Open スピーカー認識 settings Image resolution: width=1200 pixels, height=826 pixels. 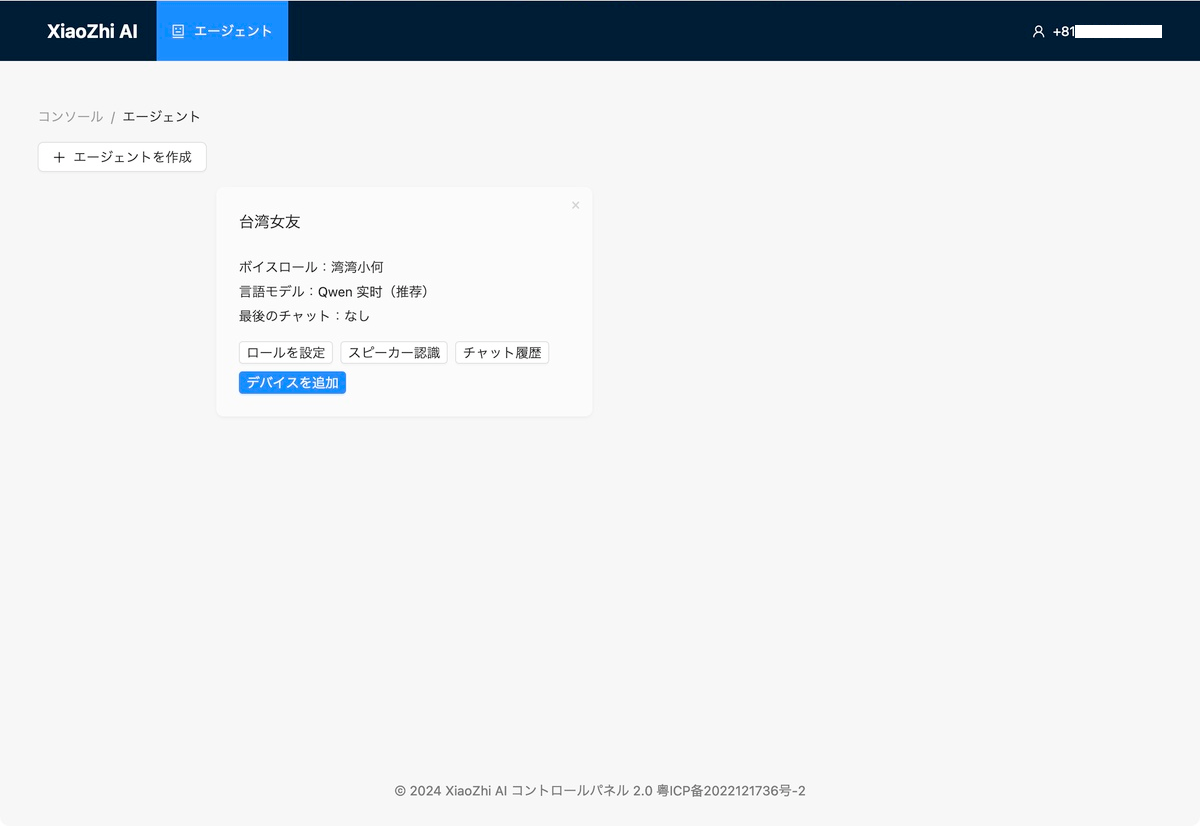394,353
